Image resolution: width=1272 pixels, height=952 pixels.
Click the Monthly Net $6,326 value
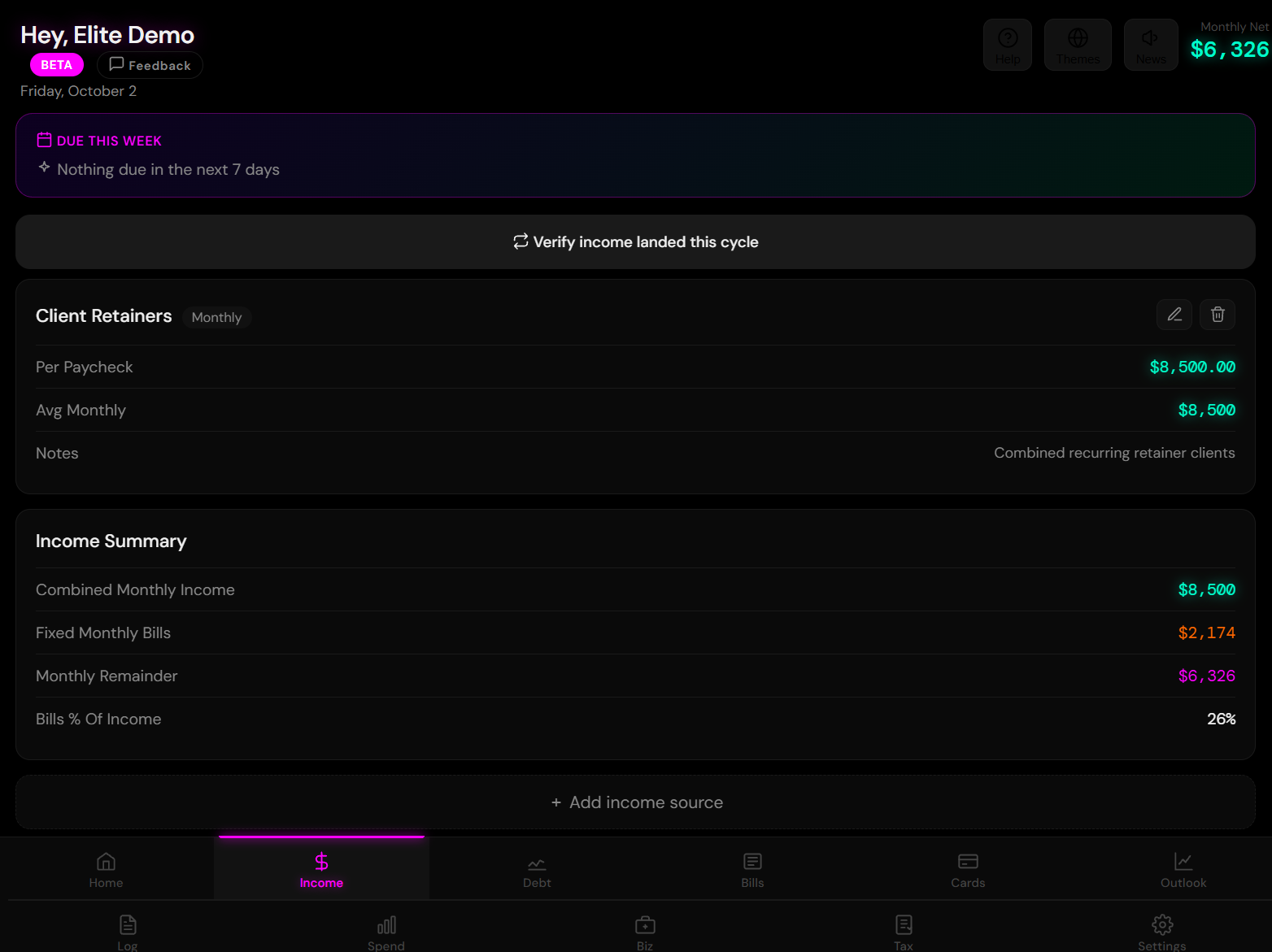[1229, 50]
